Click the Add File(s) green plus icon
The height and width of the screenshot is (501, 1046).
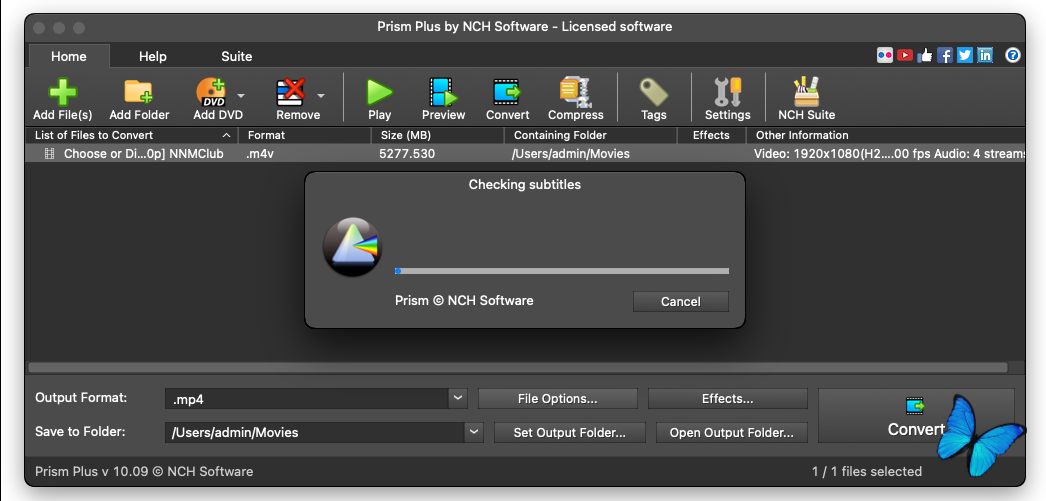[x=62, y=93]
